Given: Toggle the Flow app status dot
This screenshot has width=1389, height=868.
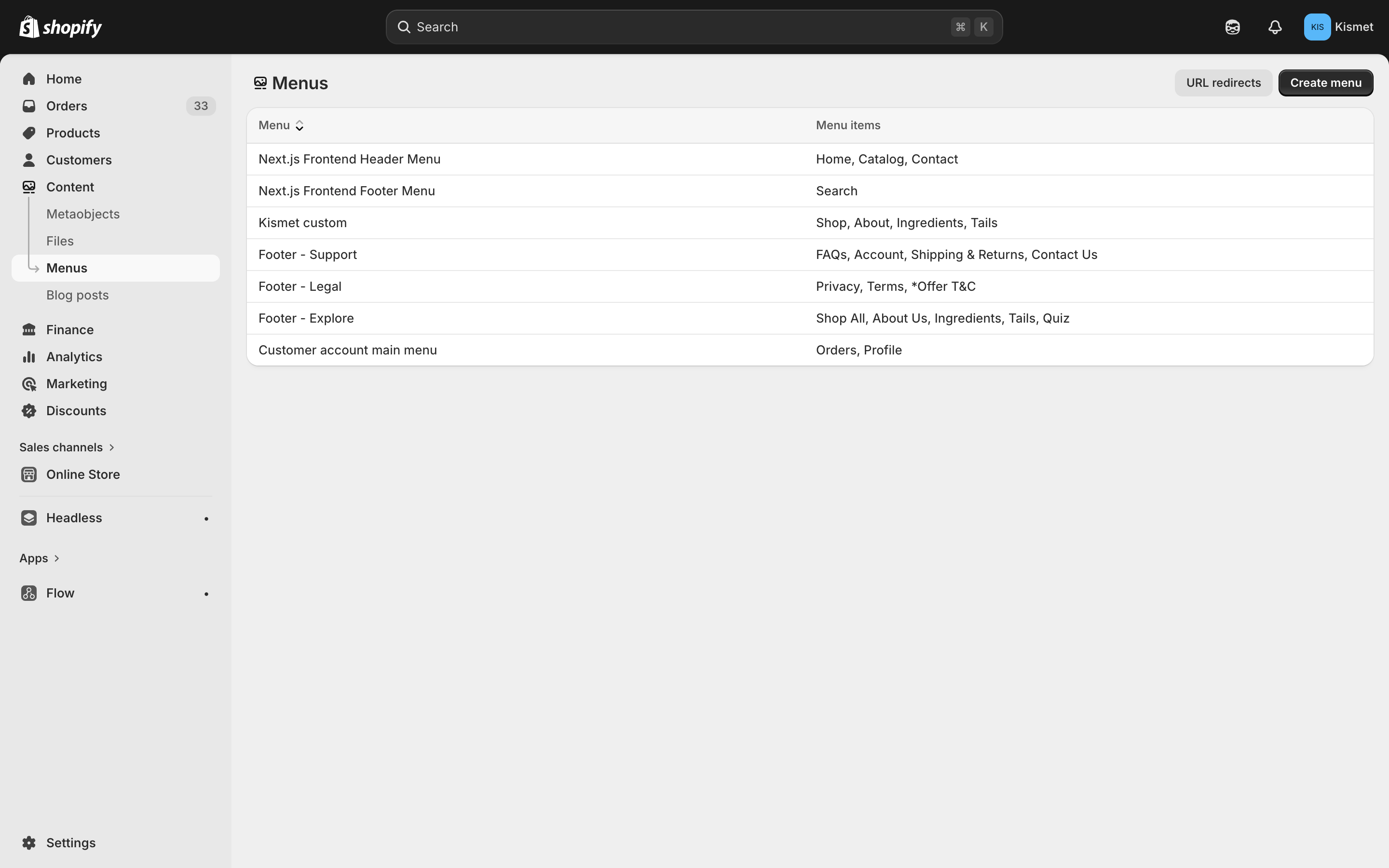Looking at the screenshot, I should pyautogui.click(x=206, y=593).
